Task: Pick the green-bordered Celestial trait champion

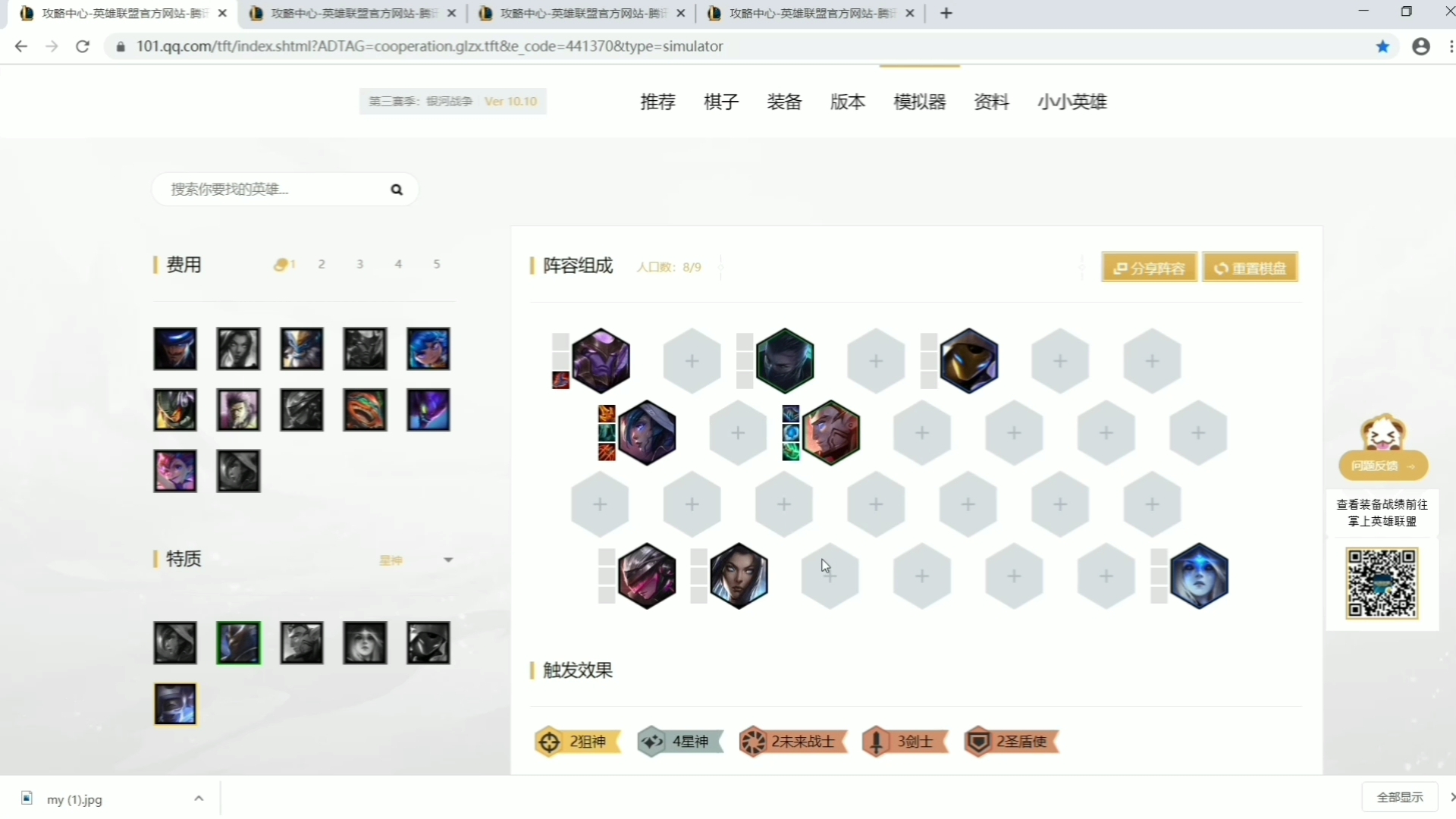Action: click(x=239, y=643)
